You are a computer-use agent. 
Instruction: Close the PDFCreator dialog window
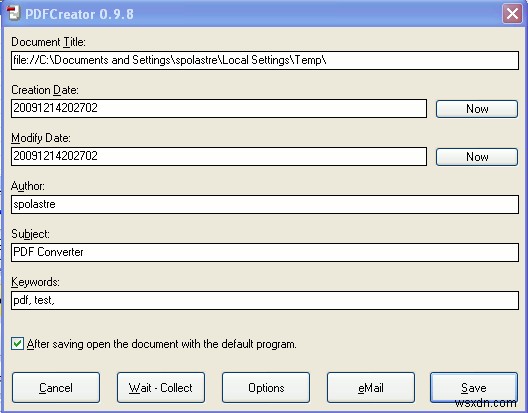point(512,14)
